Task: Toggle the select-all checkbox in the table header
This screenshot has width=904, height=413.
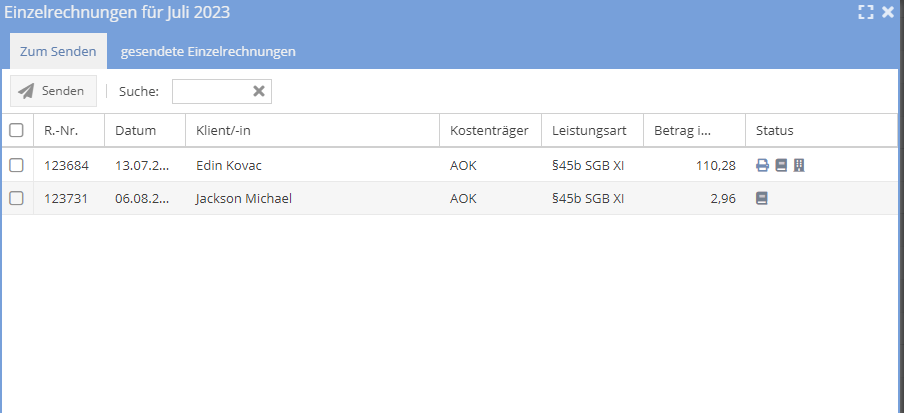Action: (x=16, y=130)
